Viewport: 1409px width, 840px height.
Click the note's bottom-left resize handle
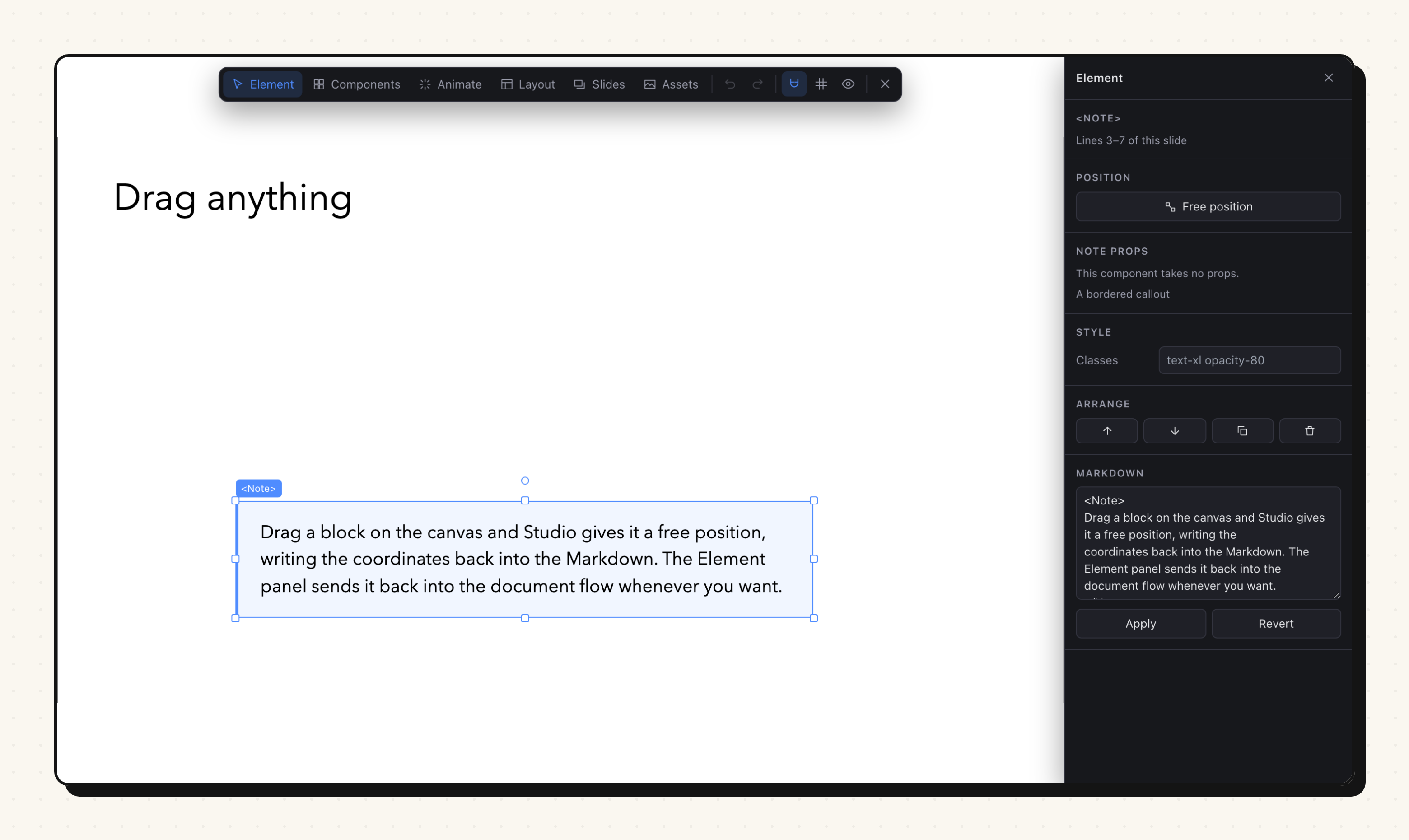[x=235, y=618]
